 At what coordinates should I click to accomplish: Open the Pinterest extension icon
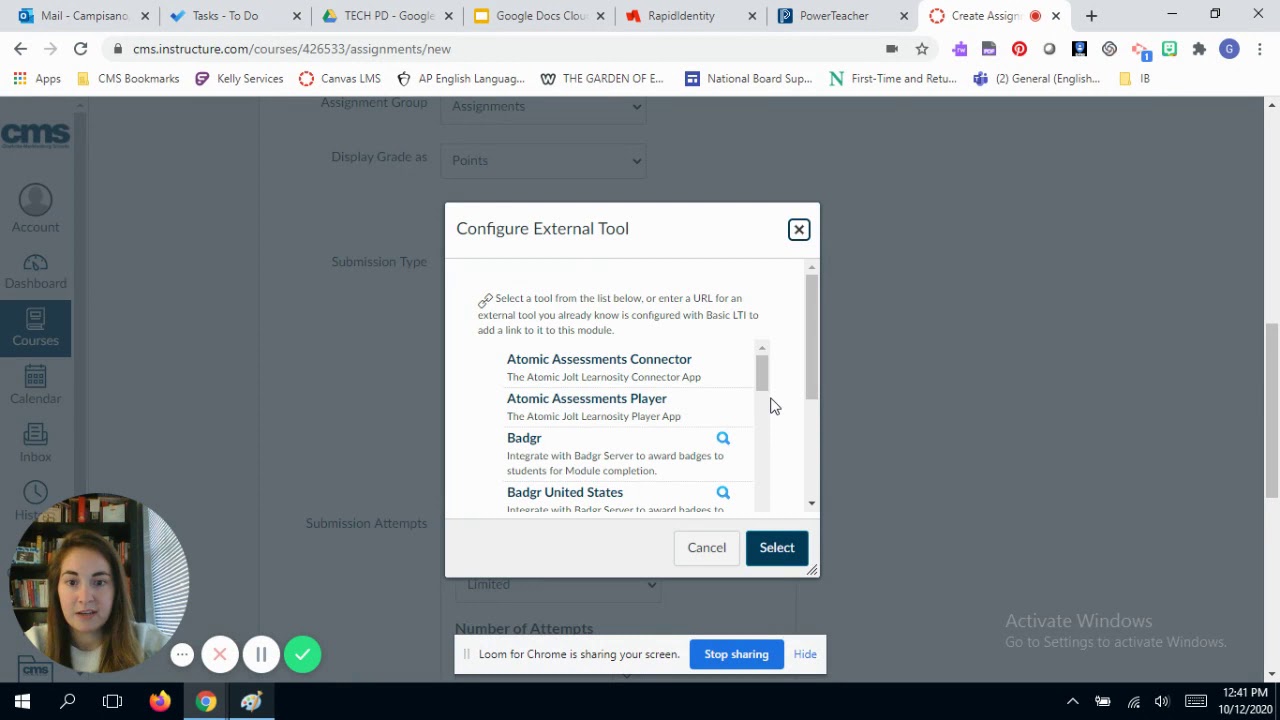[1019, 49]
